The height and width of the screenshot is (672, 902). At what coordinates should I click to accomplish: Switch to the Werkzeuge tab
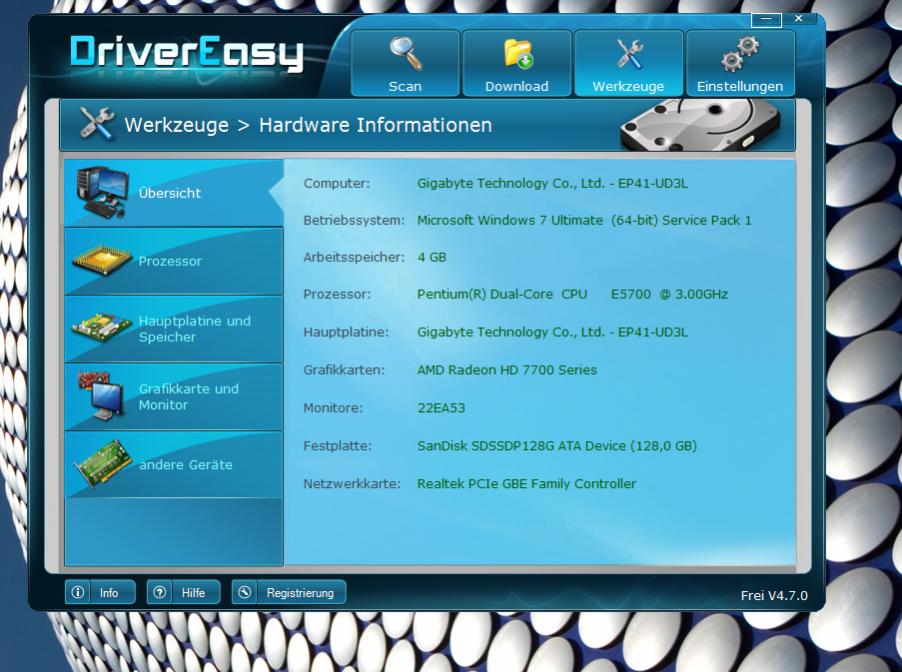628,63
